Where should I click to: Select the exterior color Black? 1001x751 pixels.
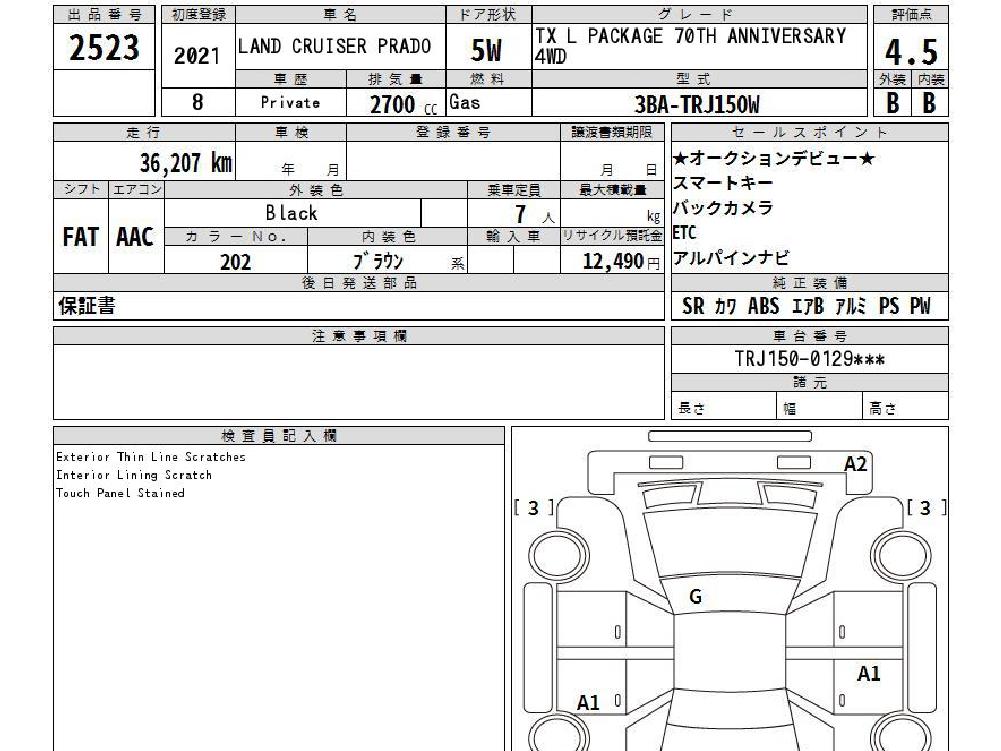click(x=291, y=213)
